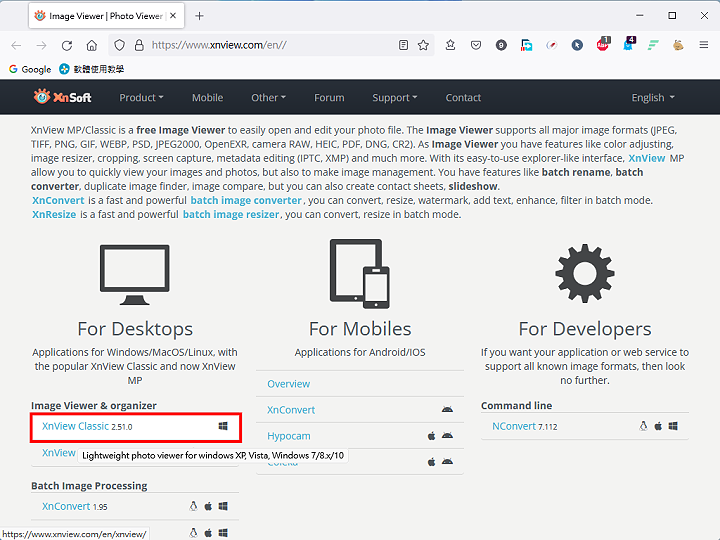Maximize the browser window

(x=672, y=16)
